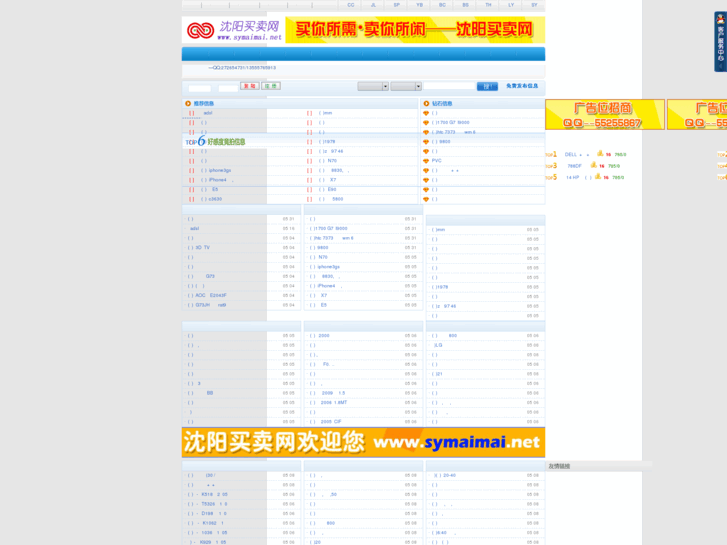Click the blue search button
The height and width of the screenshot is (545, 727).
[487, 86]
